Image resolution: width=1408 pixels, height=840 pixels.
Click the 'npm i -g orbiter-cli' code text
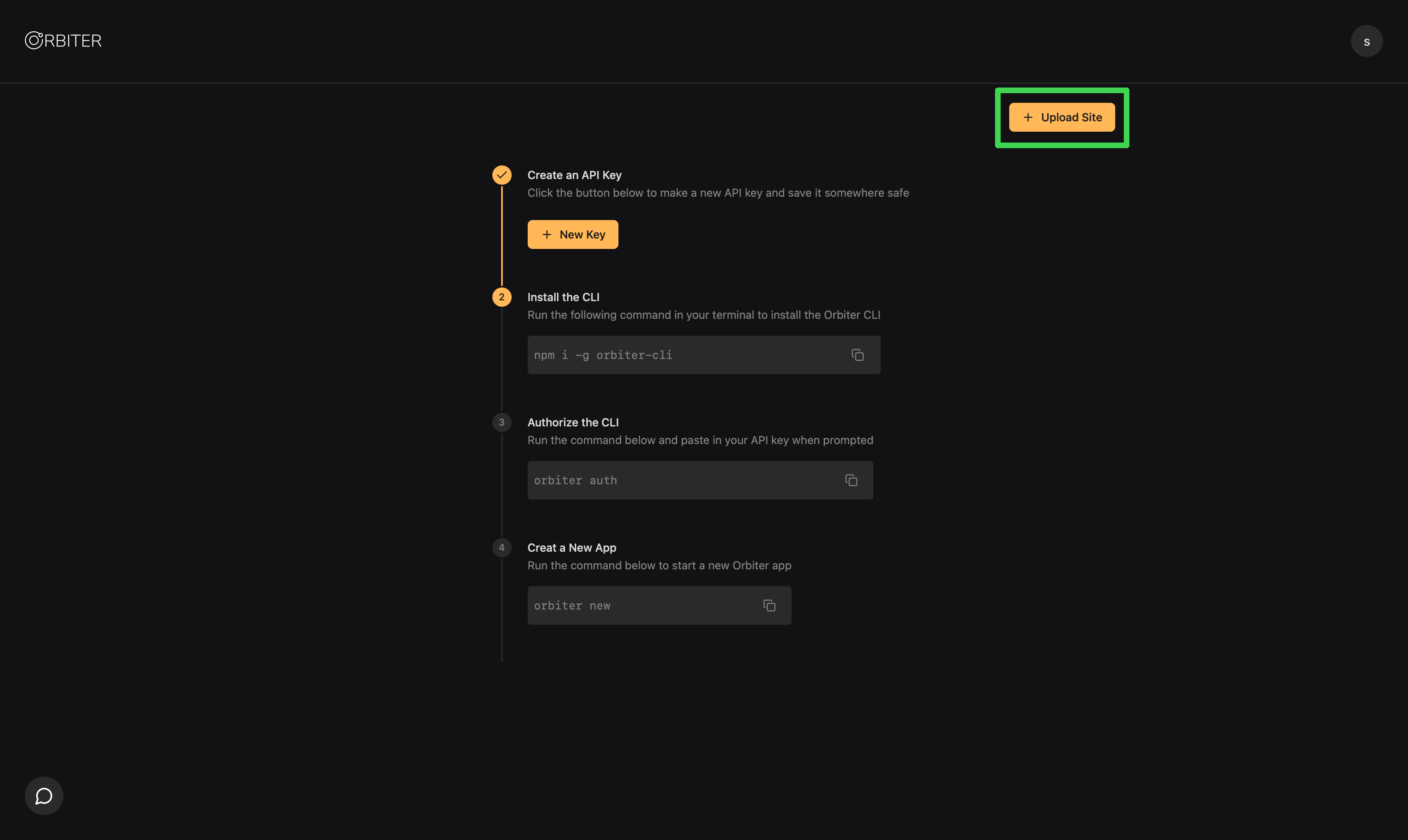(603, 355)
